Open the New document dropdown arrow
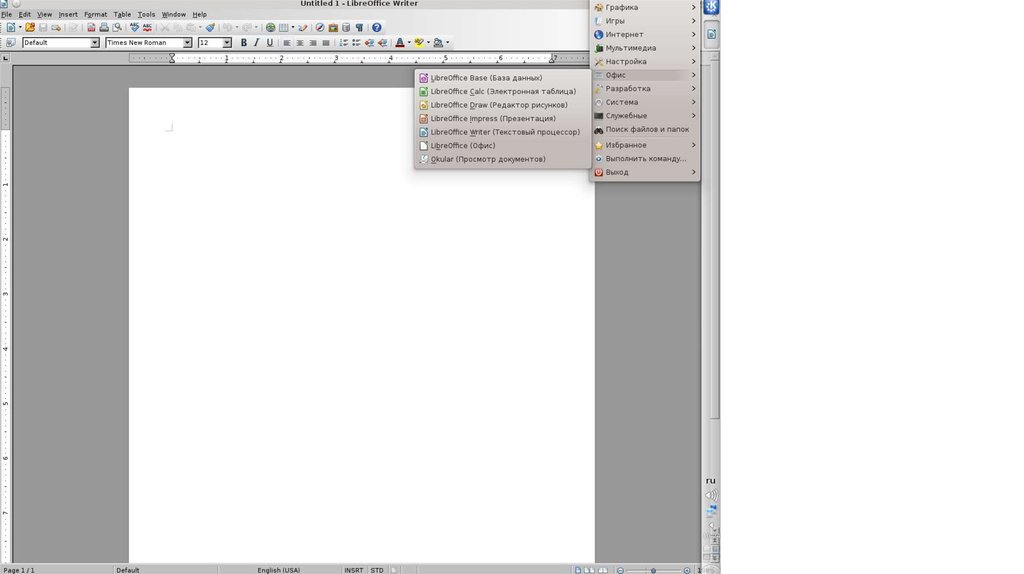This screenshot has height=574, width=1024. click(x=20, y=27)
